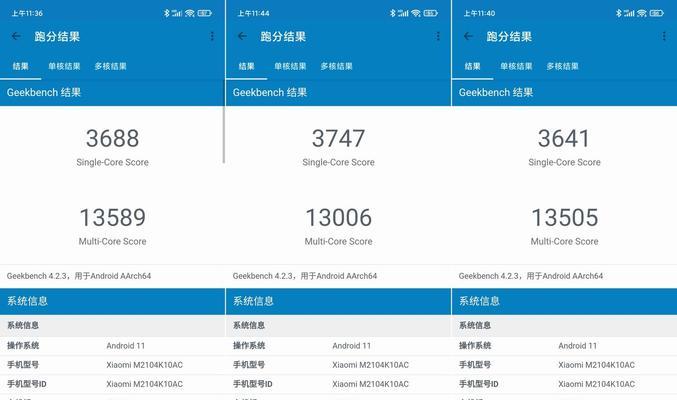Click Geekbench 结果 heading in 11:40 screenshot
The width and height of the screenshot is (677, 400).
(496, 92)
